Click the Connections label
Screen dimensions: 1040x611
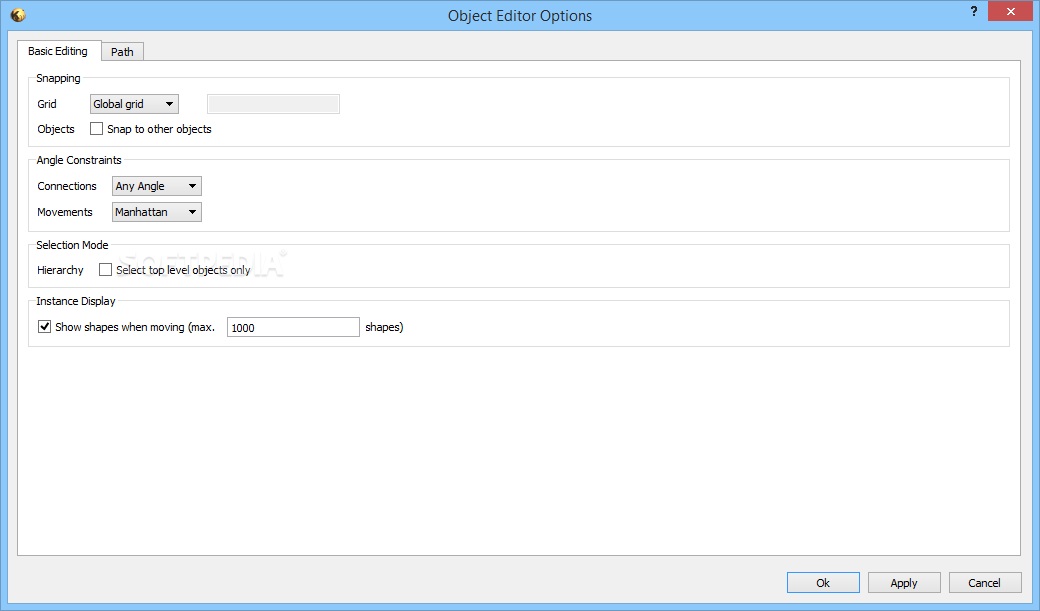(x=67, y=186)
